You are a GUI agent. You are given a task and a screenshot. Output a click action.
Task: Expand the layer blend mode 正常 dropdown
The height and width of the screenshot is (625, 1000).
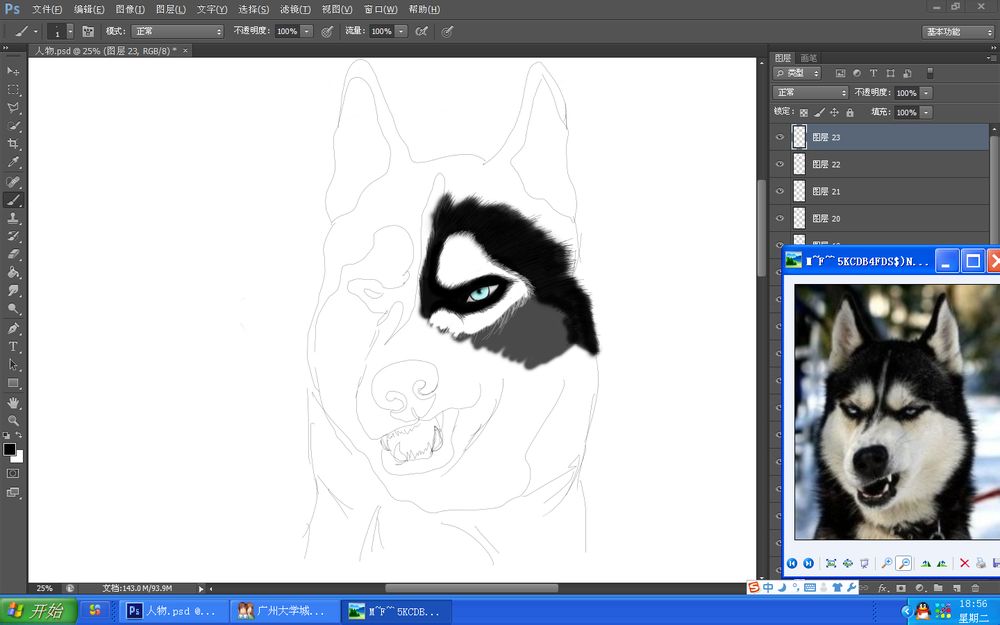pos(811,93)
